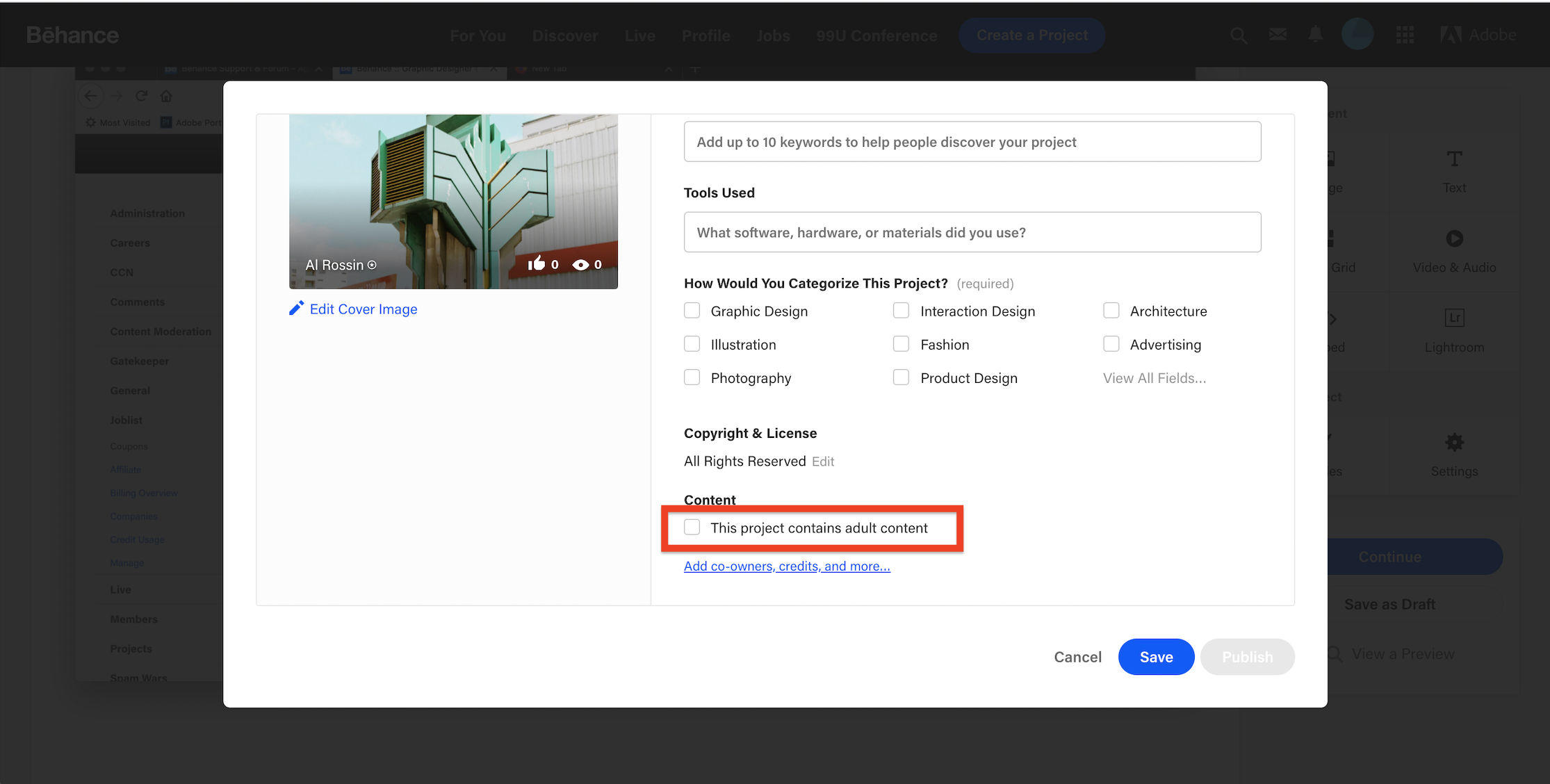Check the Product Design category

tap(901, 377)
